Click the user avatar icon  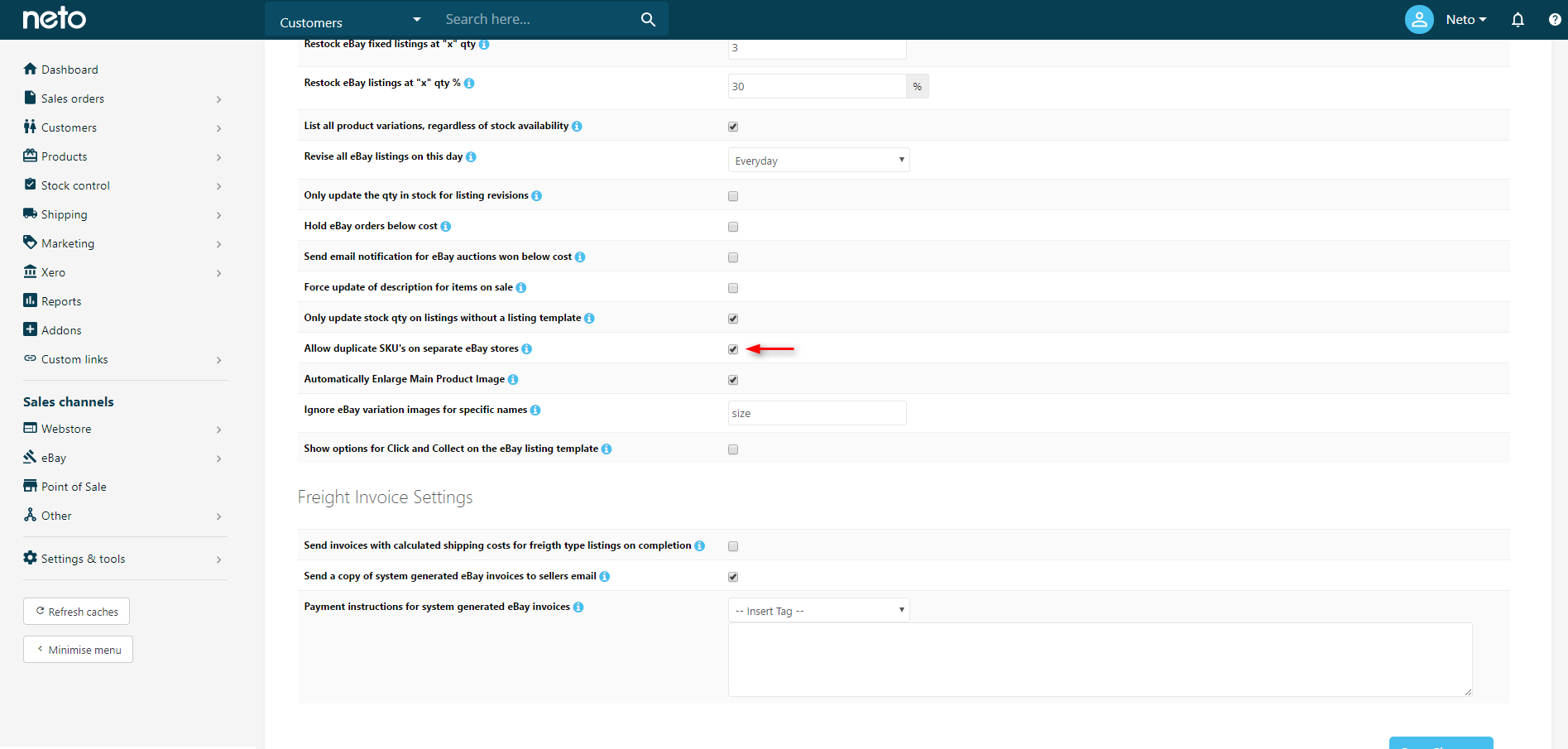coord(1419,19)
